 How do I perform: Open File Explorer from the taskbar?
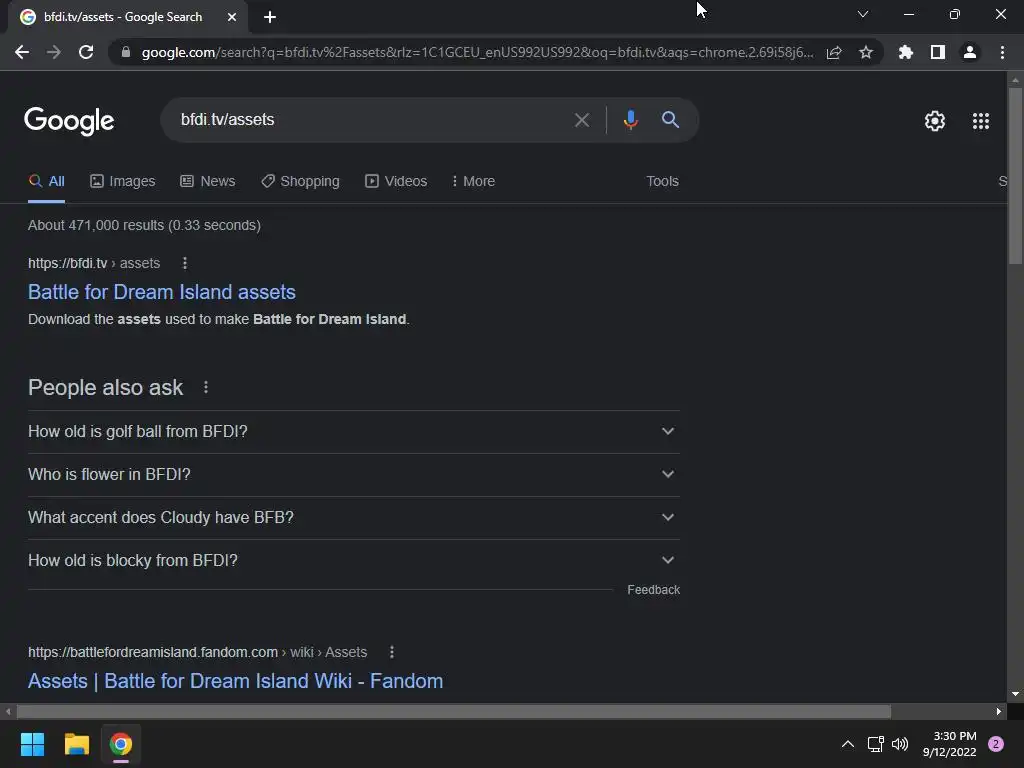76,744
